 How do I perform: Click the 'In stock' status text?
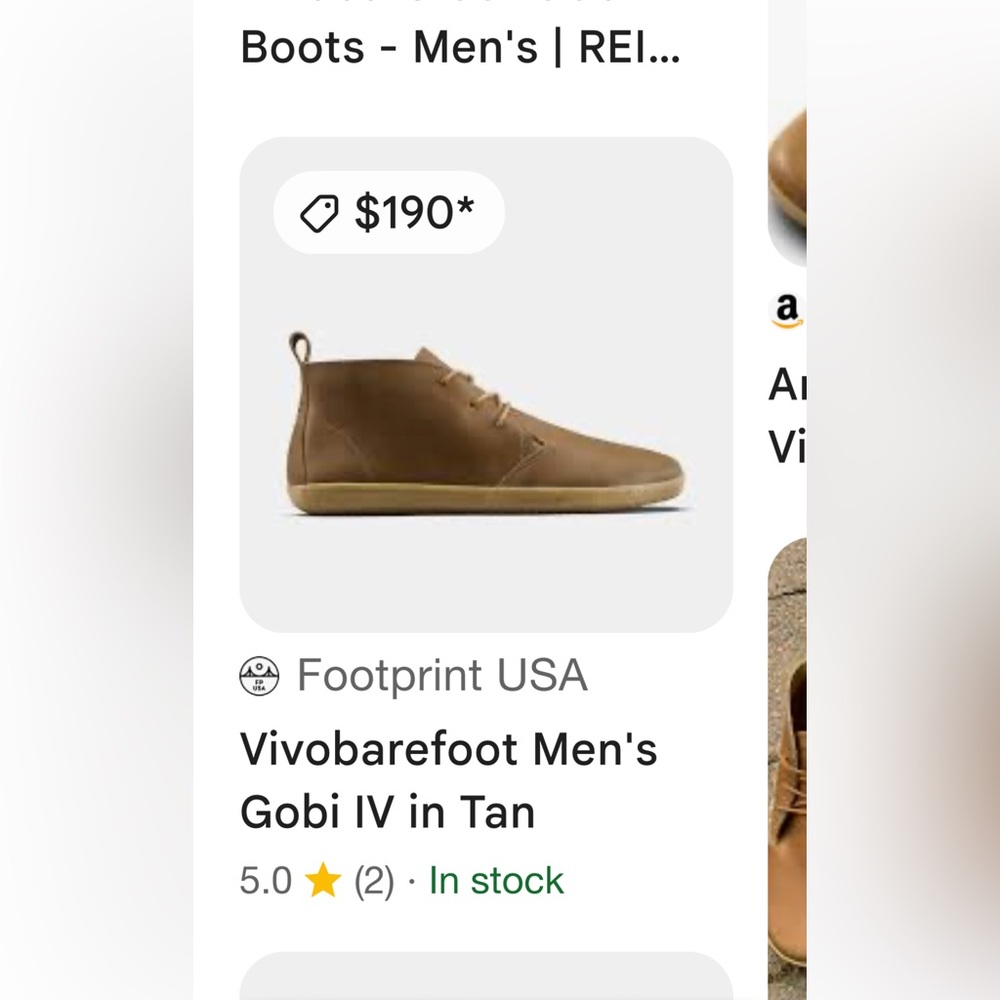tap(494, 880)
